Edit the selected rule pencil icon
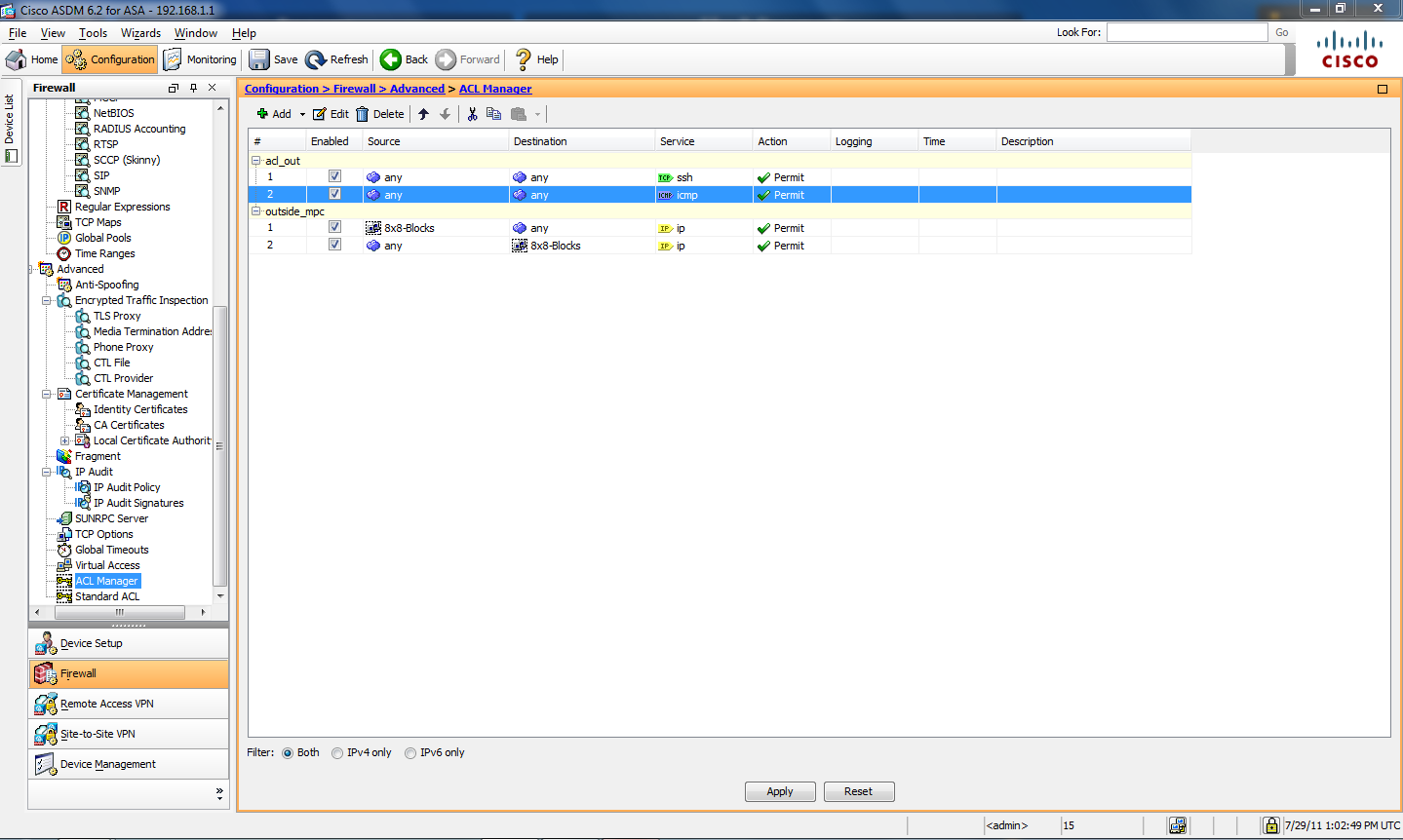 tap(319, 114)
